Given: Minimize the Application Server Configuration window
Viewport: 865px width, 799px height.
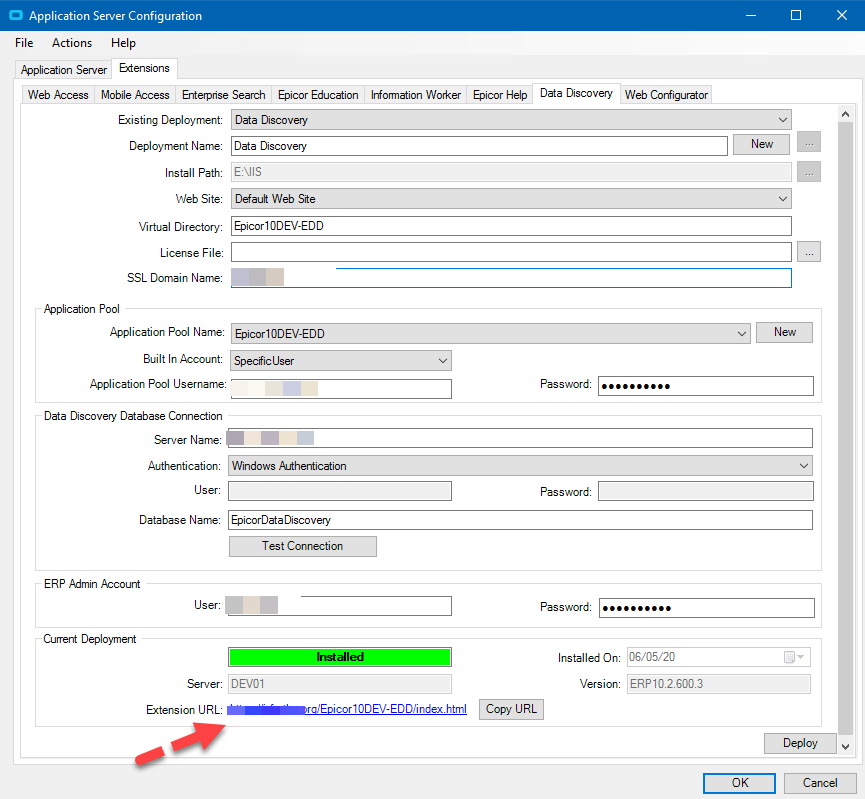Looking at the screenshot, I should [751, 15].
